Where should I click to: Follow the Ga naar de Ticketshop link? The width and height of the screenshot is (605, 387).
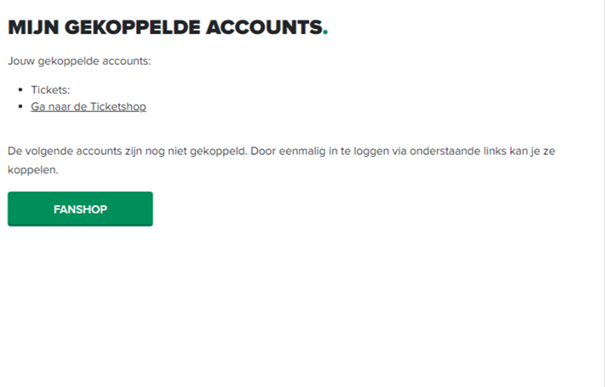point(88,106)
